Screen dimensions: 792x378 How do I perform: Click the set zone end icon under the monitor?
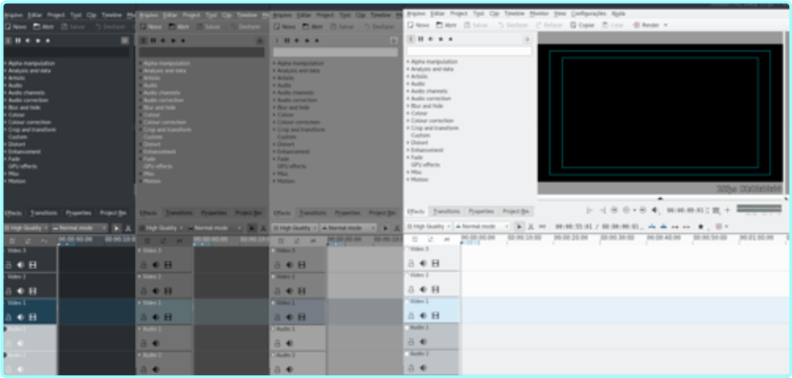[603, 210]
